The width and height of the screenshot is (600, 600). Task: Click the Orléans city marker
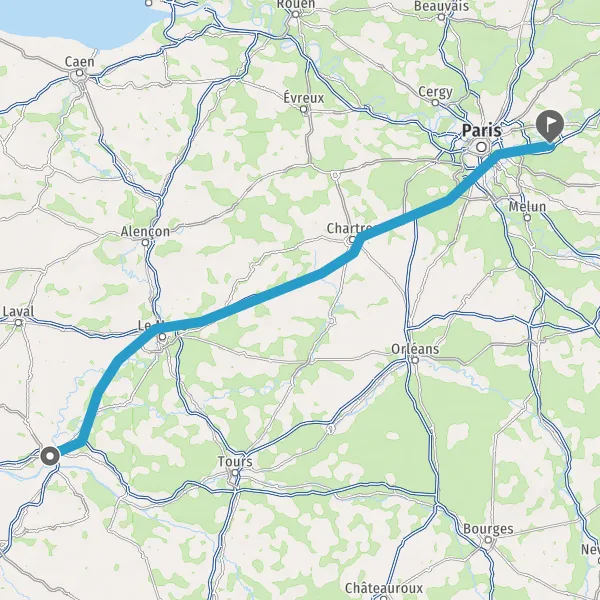tap(415, 360)
